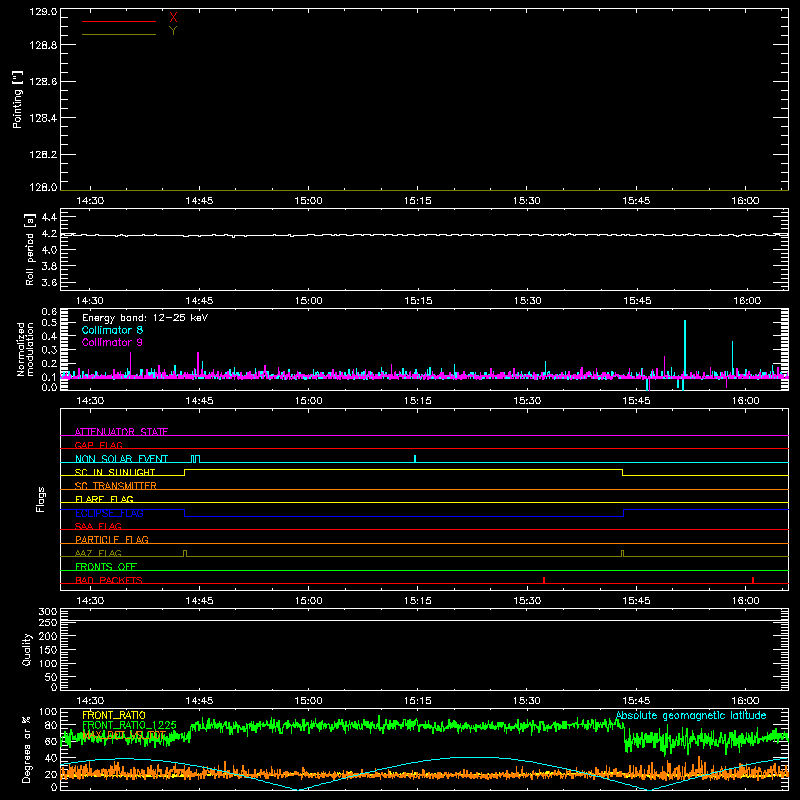Click the NON_SOLAR_EVENT double pulse near 14:45
The height and width of the screenshot is (800, 800).
tap(195, 459)
